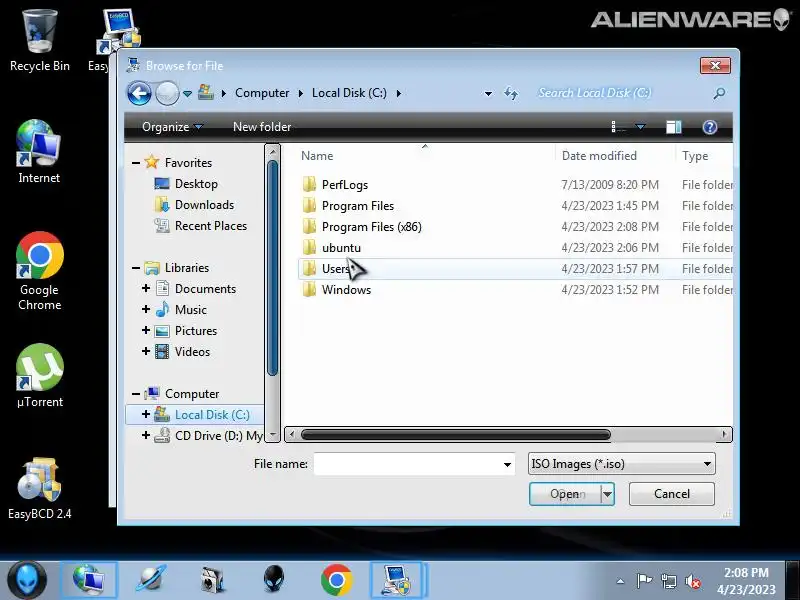Click the Search Local Disk (C:) field

pyautogui.click(x=622, y=93)
